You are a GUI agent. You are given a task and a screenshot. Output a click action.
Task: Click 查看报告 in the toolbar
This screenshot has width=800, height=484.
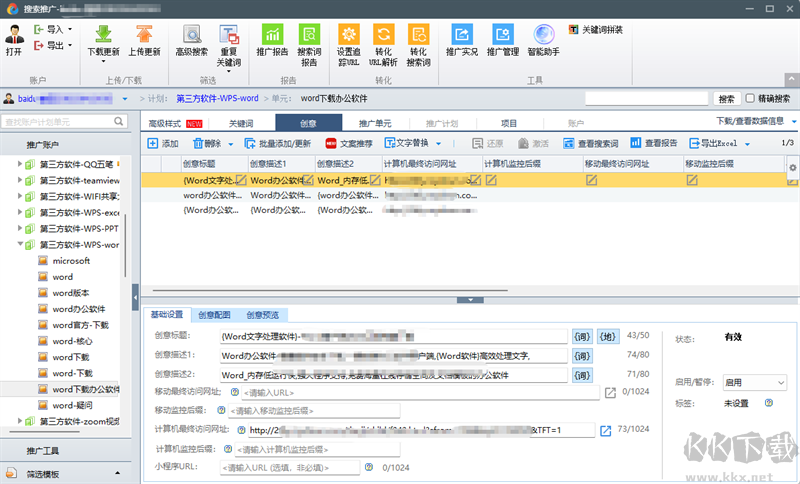coord(654,143)
